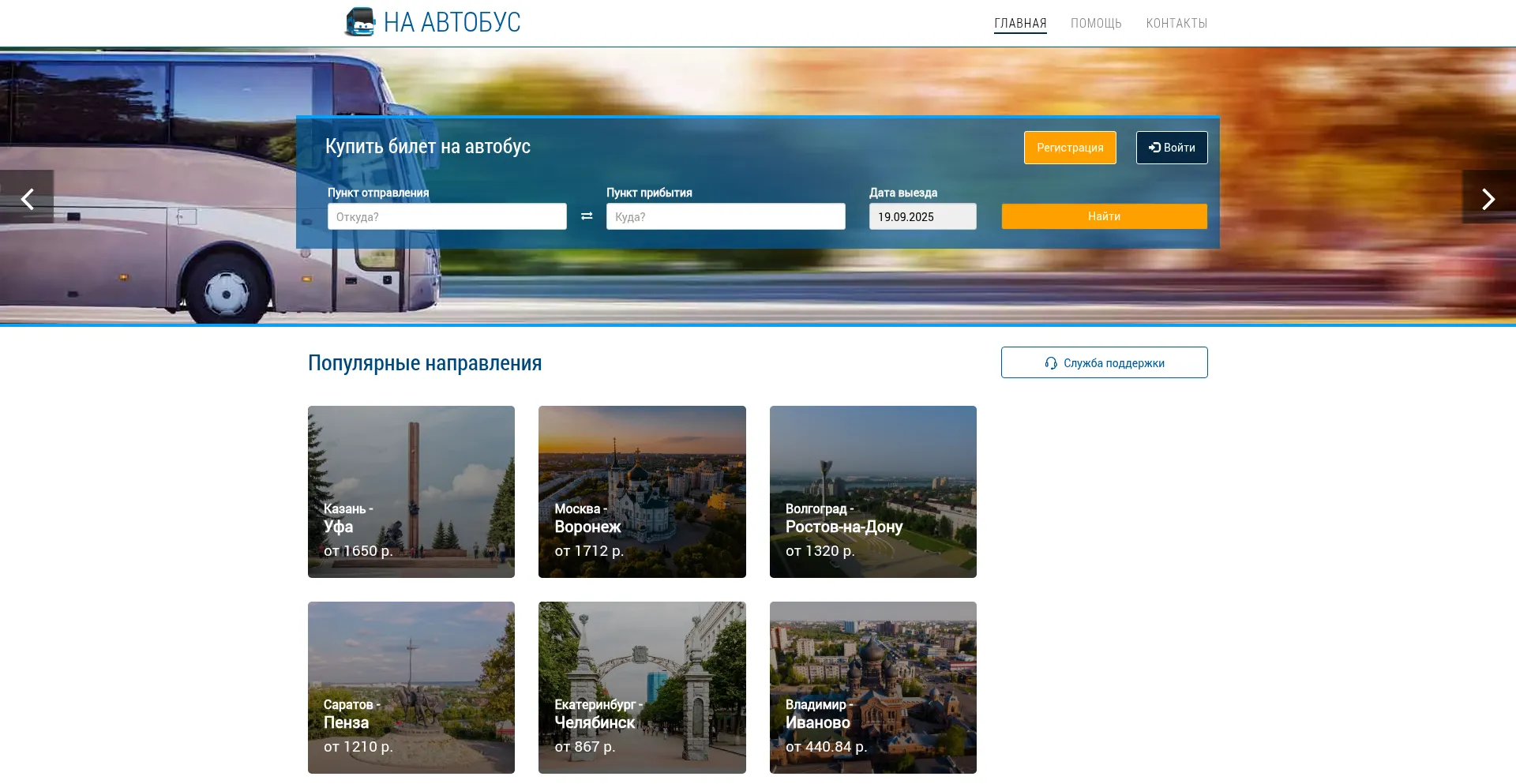The height and width of the screenshot is (784, 1516).
Task: Click the bus logo icon
Action: tap(360, 22)
